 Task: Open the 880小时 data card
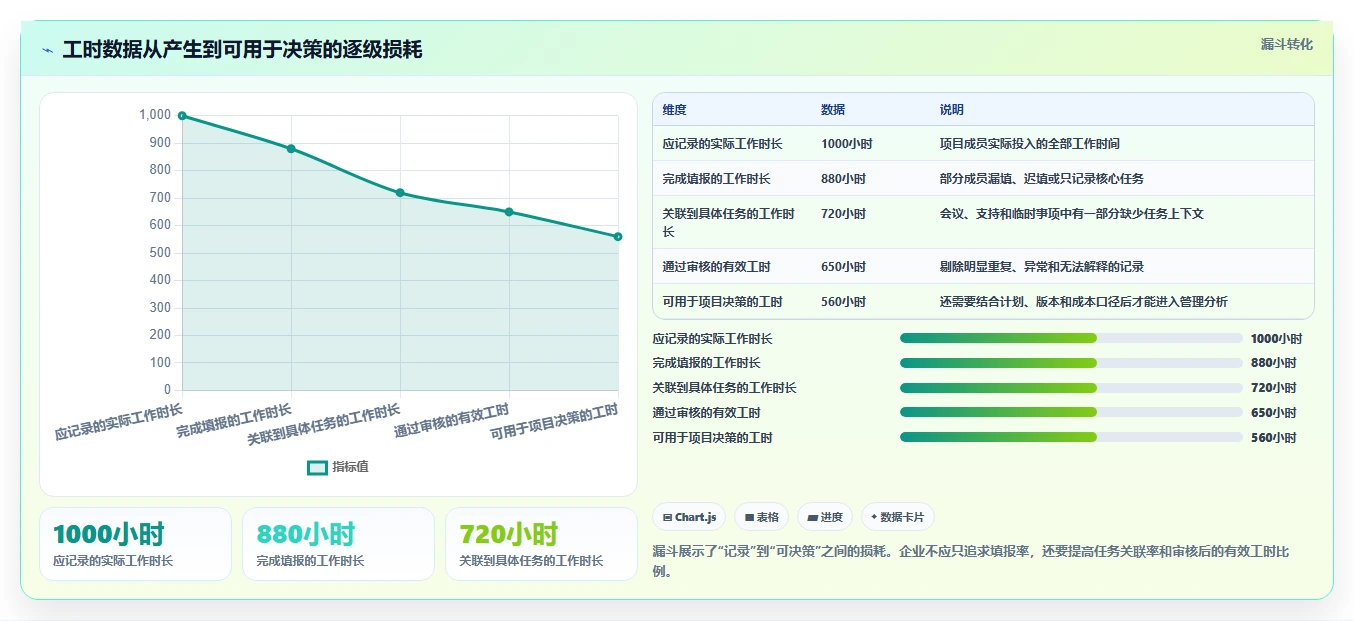(x=338, y=544)
